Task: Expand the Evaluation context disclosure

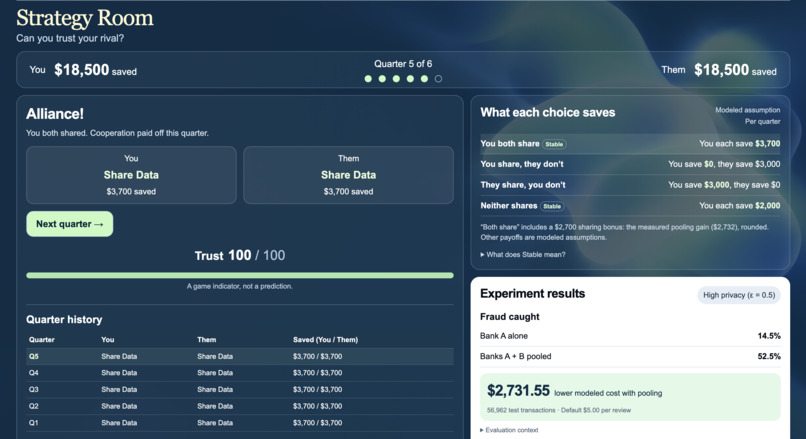Action: pyautogui.click(x=509, y=430)
